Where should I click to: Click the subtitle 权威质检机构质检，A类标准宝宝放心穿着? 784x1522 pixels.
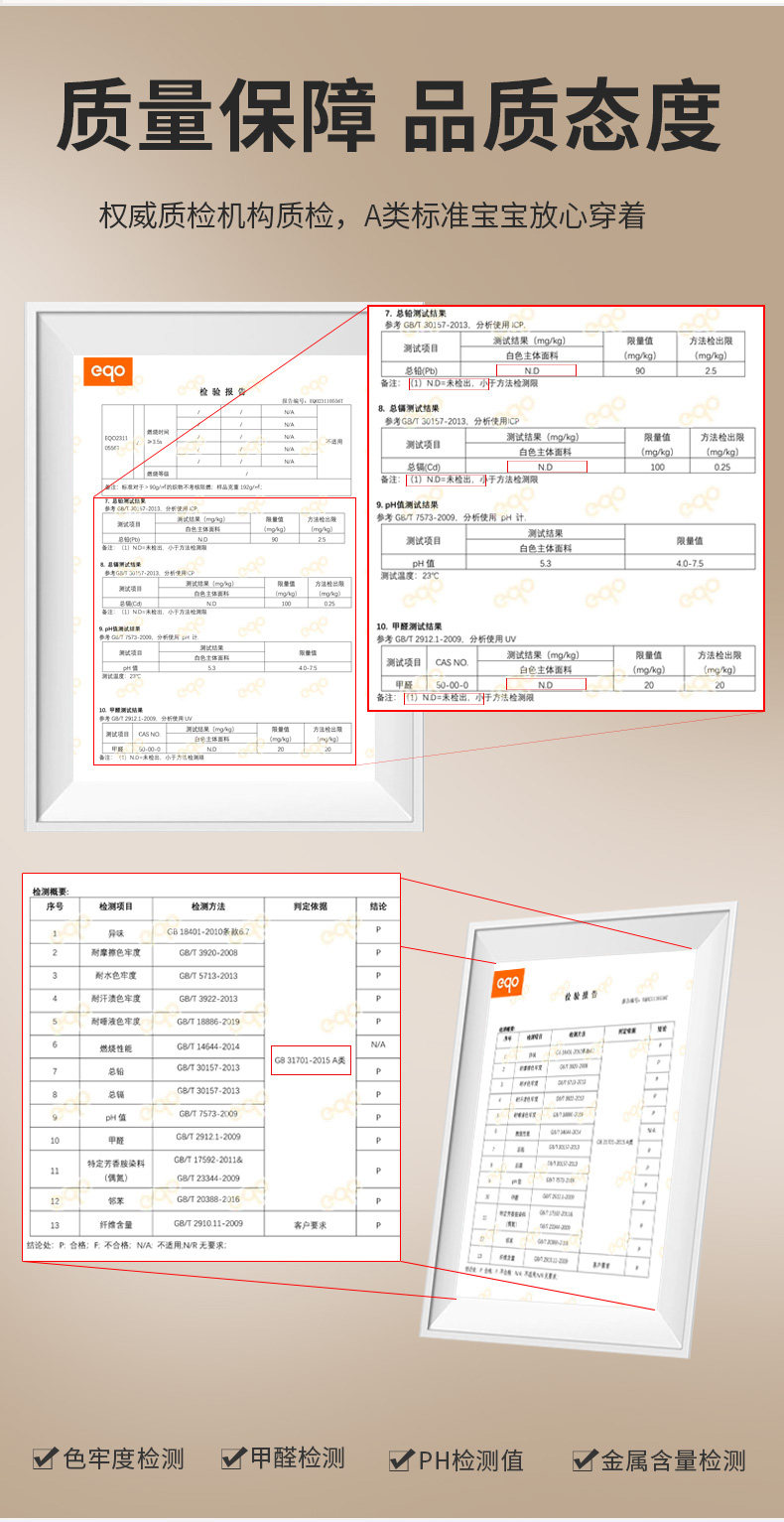point(372,214)
